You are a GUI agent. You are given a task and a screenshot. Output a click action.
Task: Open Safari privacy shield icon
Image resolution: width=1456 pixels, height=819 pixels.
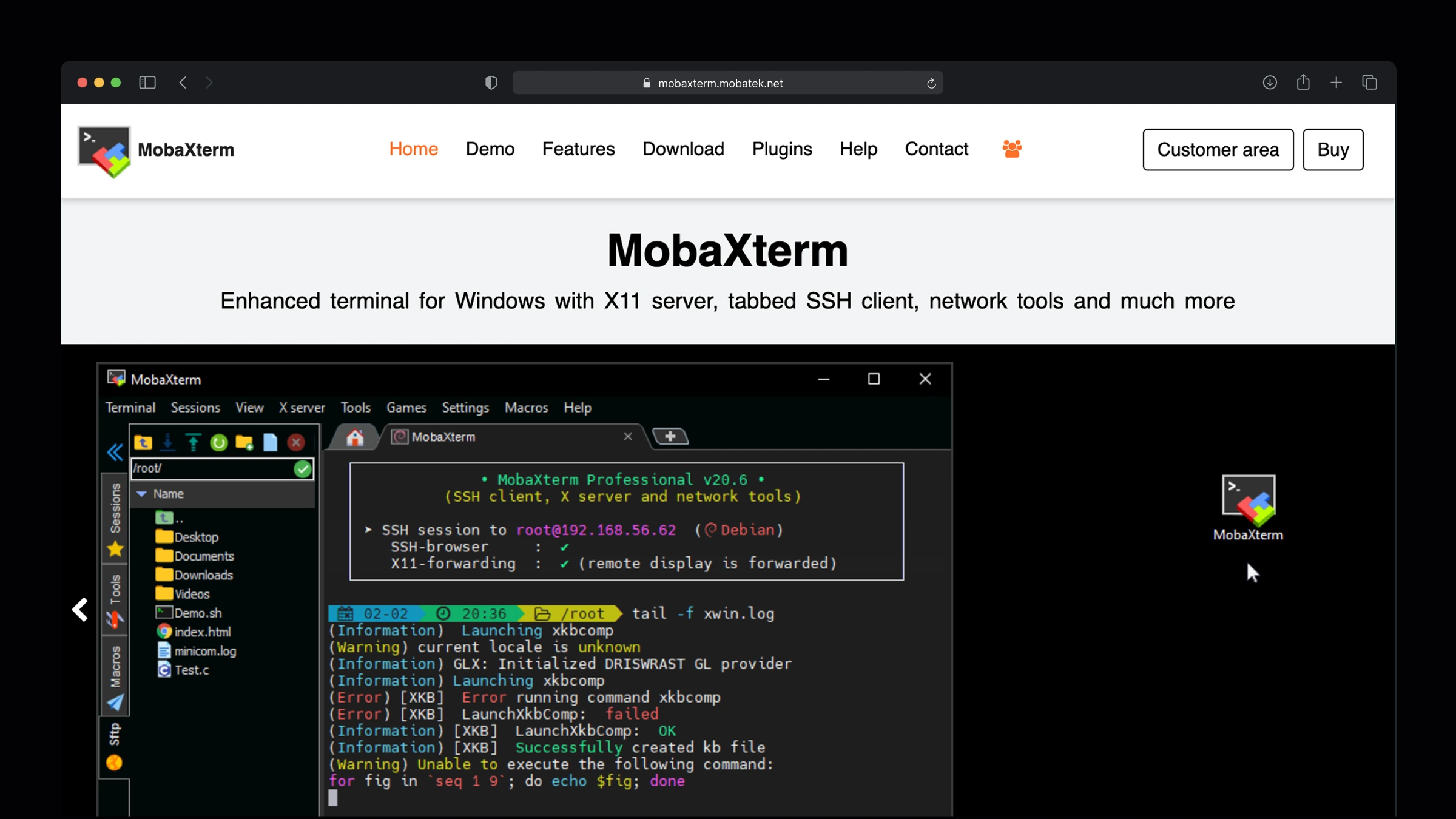491,83
